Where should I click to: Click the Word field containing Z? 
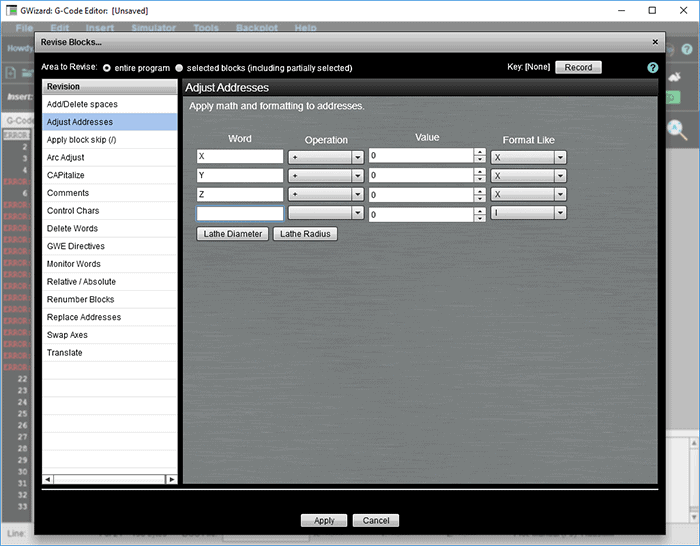point(240,194)
